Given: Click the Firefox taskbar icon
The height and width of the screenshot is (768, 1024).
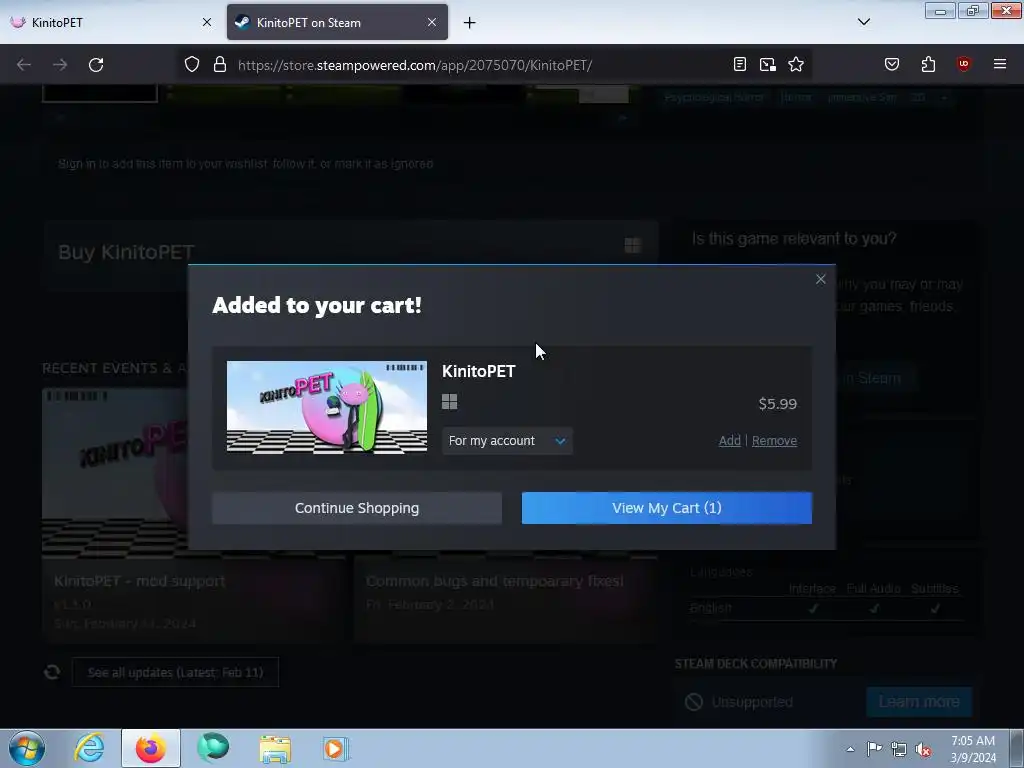Looking at the screenshot, I should [150, 748].
